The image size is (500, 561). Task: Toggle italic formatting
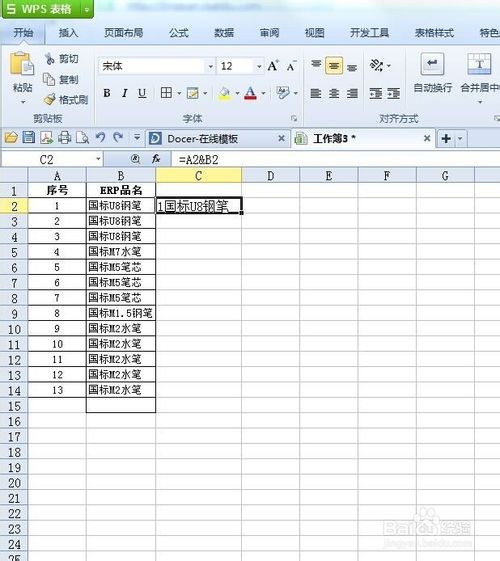click(124, 93)
